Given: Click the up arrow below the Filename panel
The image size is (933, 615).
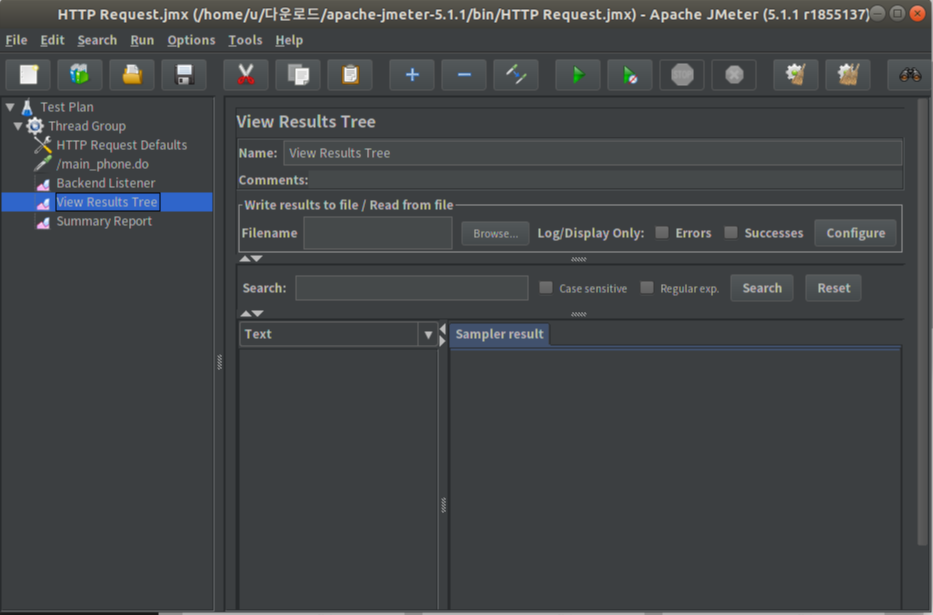Looking at the screenshot, I should pyautogui.click(x=245, y=259).
